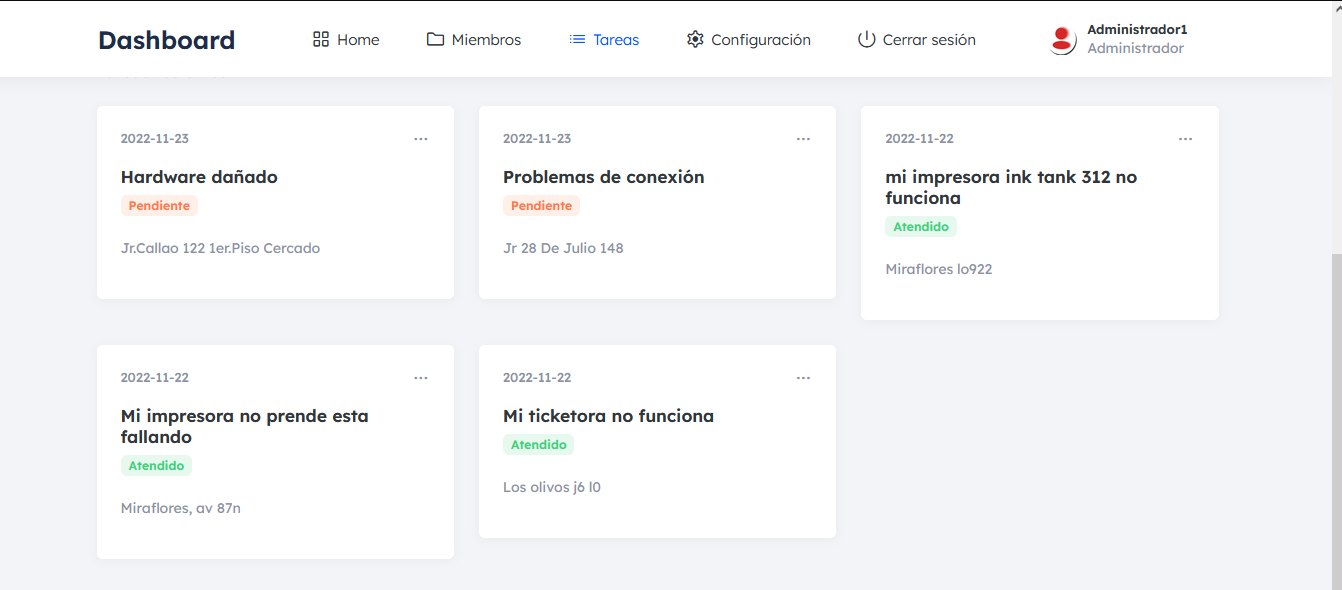Screen dimensions: 1342x590
Task: Select the Configuración menu label
Action: [760, 40]
